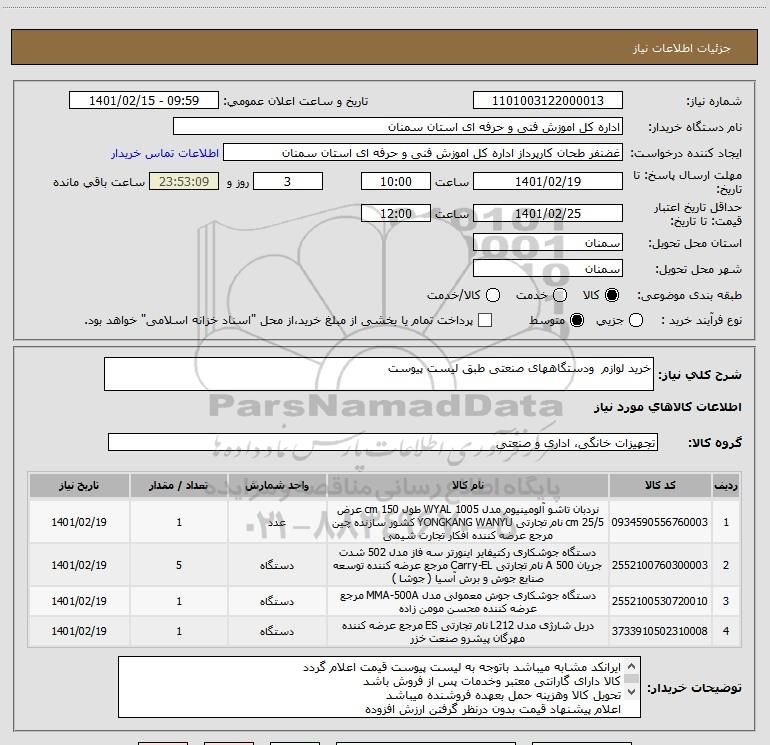Click the تعداد / مقدار column header
The height and width of the screenshot is (745, 770).
pyautogui.click(x=179, y=486)
